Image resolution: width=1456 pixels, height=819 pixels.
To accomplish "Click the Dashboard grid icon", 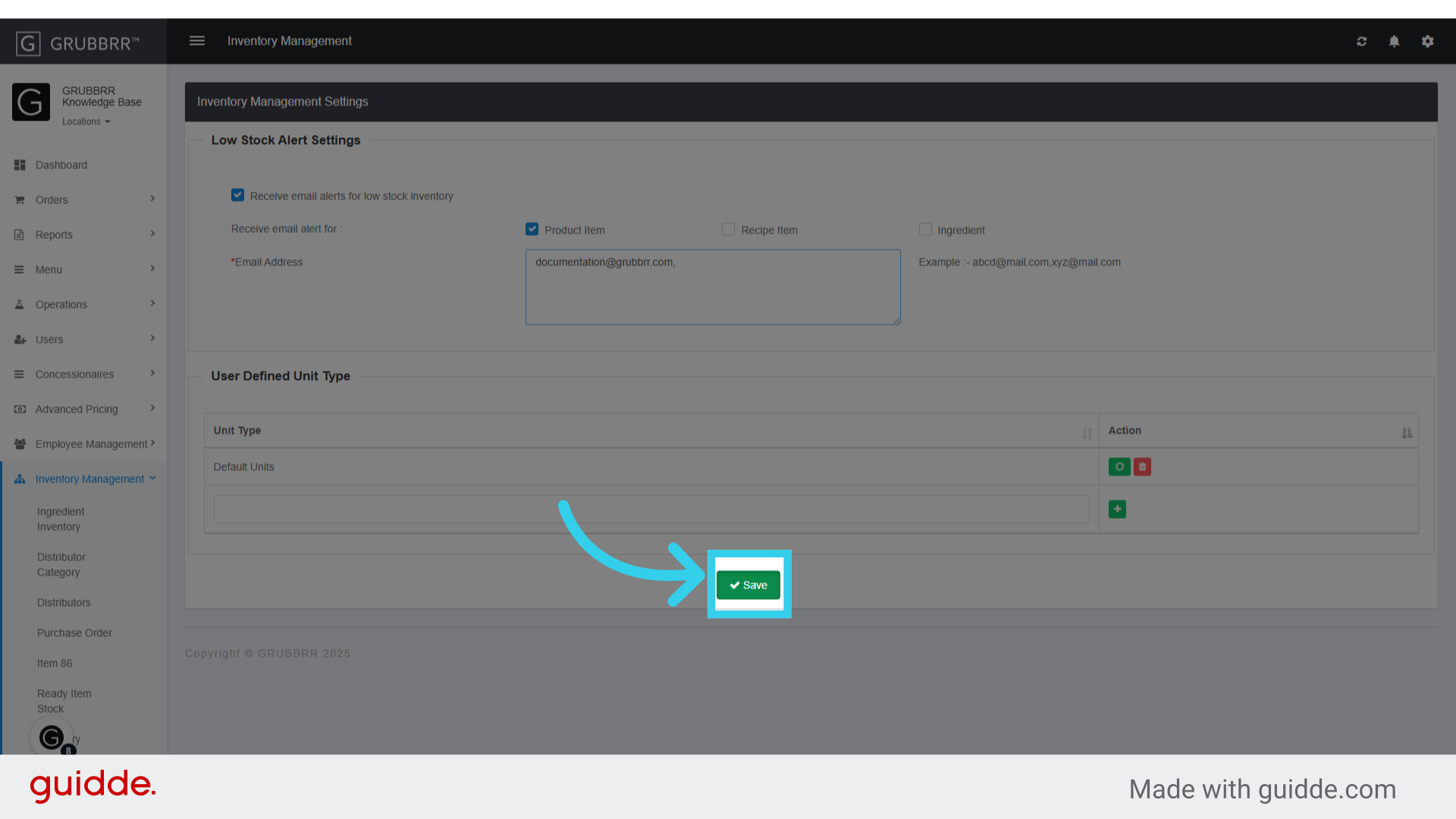I will pyautogui.click(x=20, y=165).
